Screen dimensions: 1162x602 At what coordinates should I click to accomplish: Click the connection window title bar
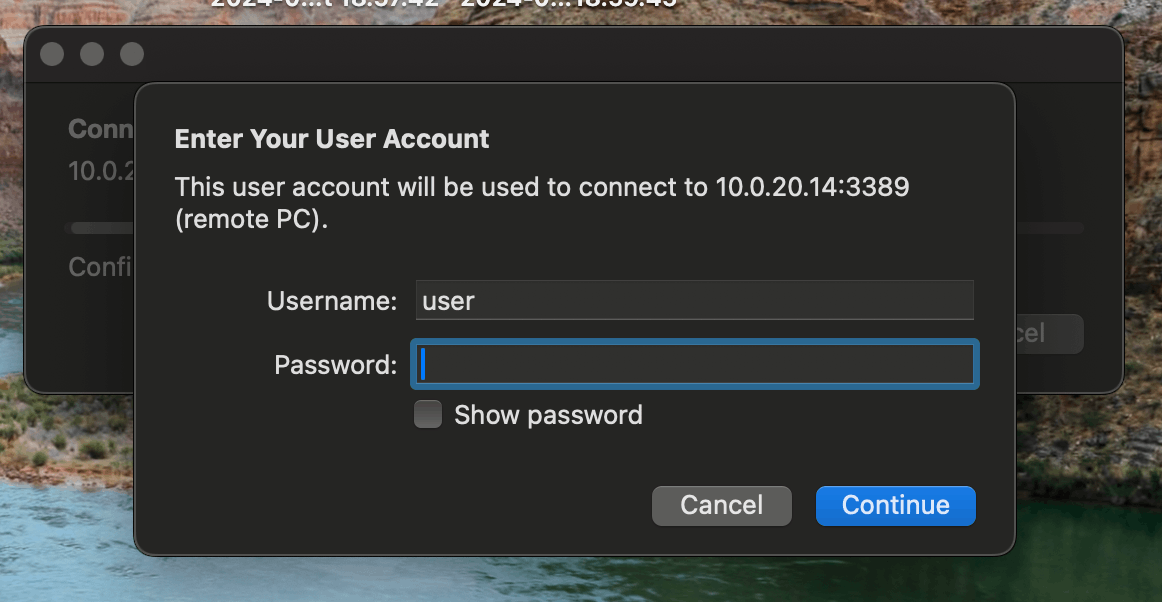pyautogui.click(x=574, y=55)
